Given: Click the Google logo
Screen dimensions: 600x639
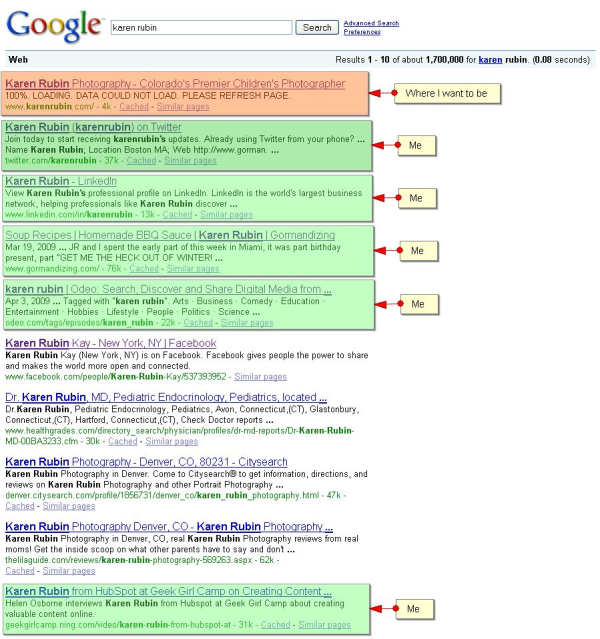Looking at the screenshot, I should point(54,26).
